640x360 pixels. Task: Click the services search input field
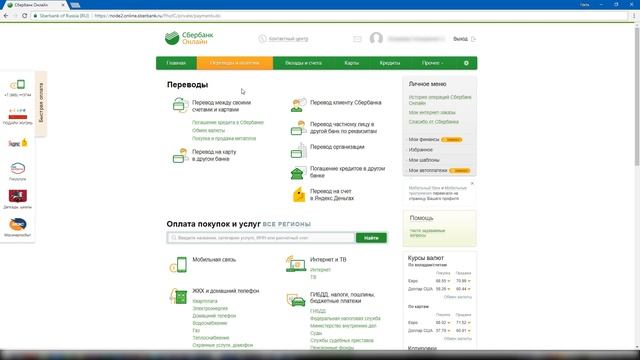pyautogui.click(x=261, y=238)
